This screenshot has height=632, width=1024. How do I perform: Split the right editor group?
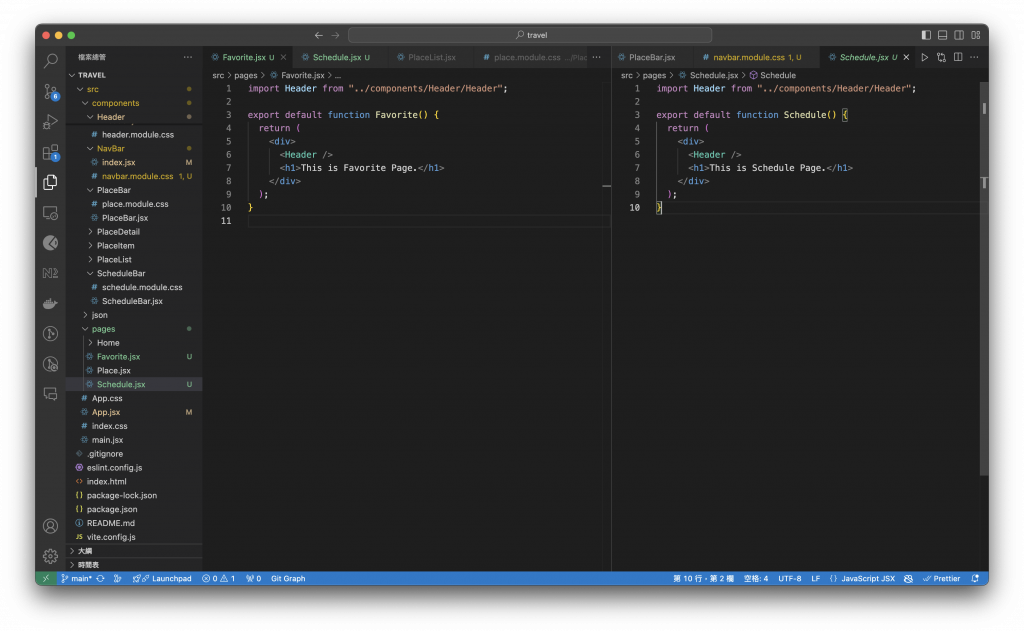pos(958,57)
